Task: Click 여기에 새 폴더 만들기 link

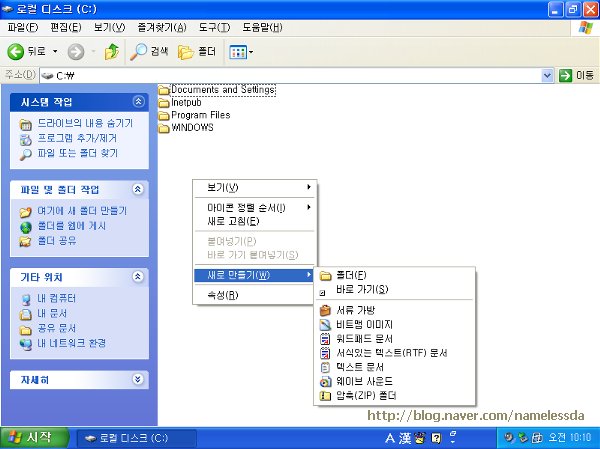Action: (82, 211)
